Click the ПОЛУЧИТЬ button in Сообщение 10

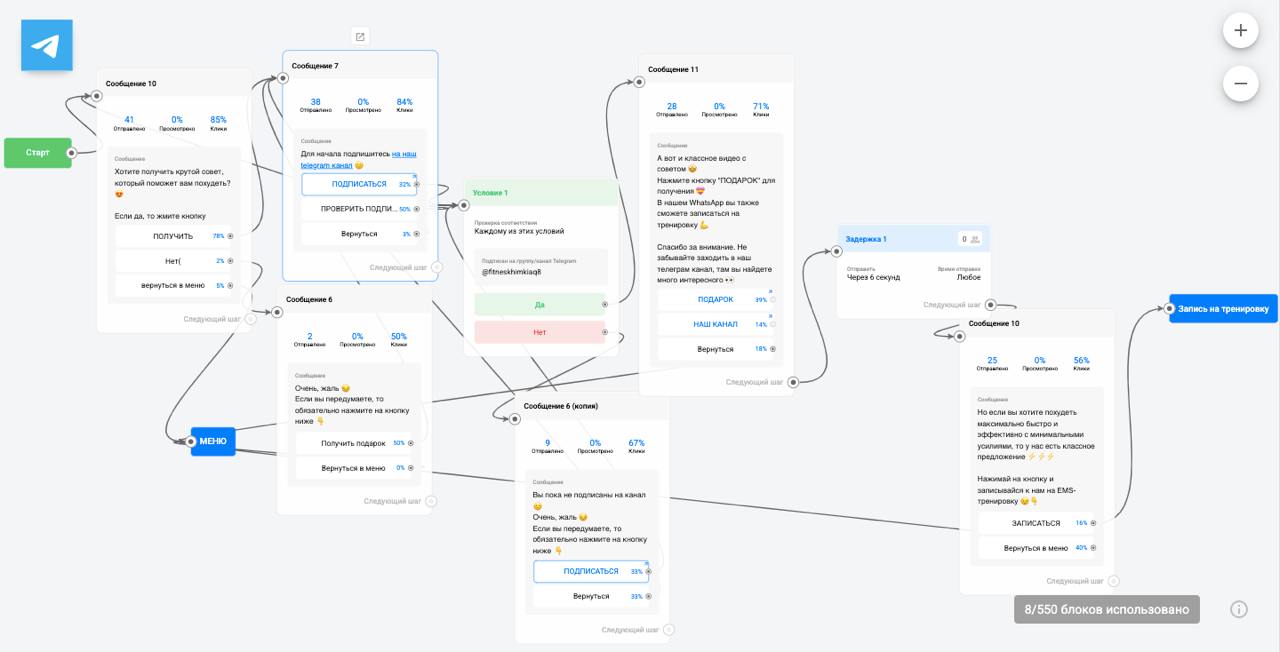pos(173,236)
